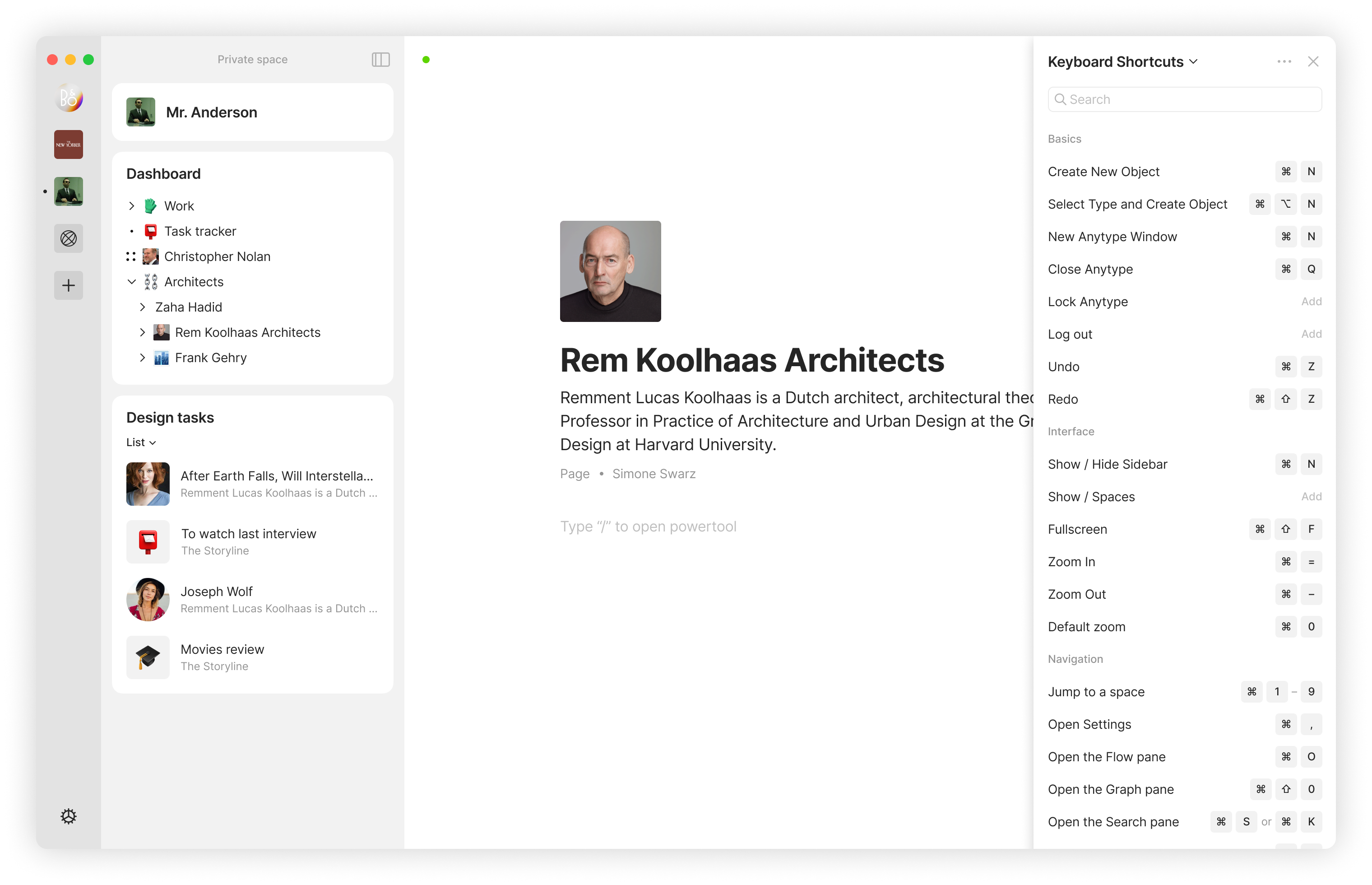The image size is (1372, 885).
Task: Switch to the New Yorker space
Action: click(68, 144)
